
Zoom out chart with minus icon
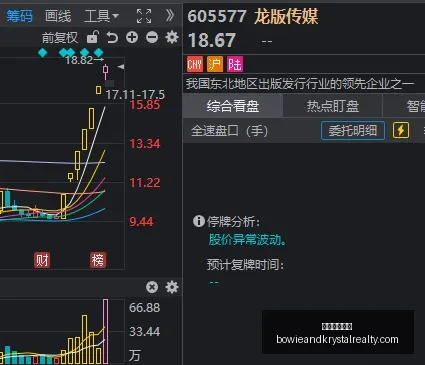click(152, 37)
